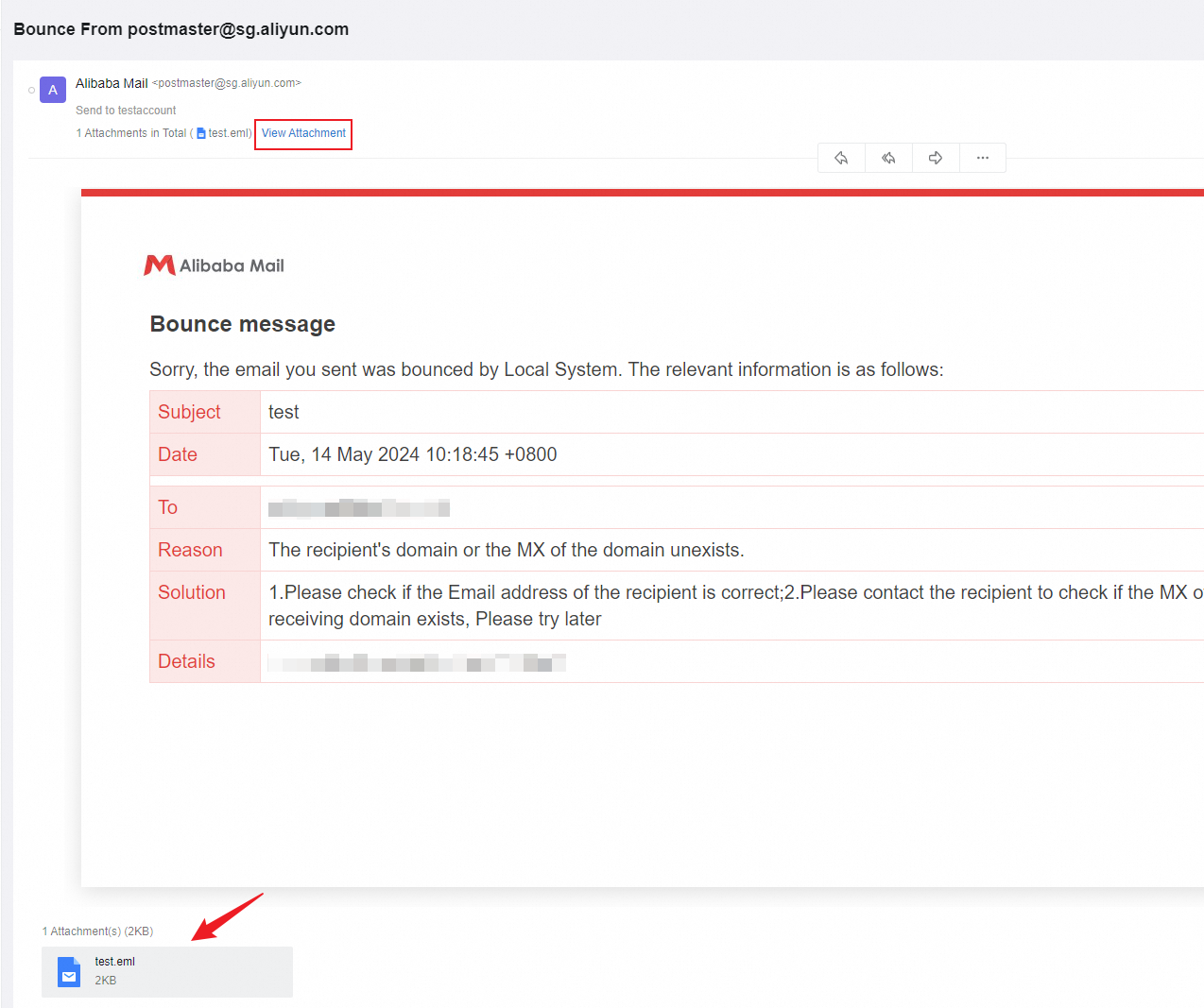Click the Reason text about MX domain
The height and width of the screenshot is (1008, 1204).
[x=507, y=550]
